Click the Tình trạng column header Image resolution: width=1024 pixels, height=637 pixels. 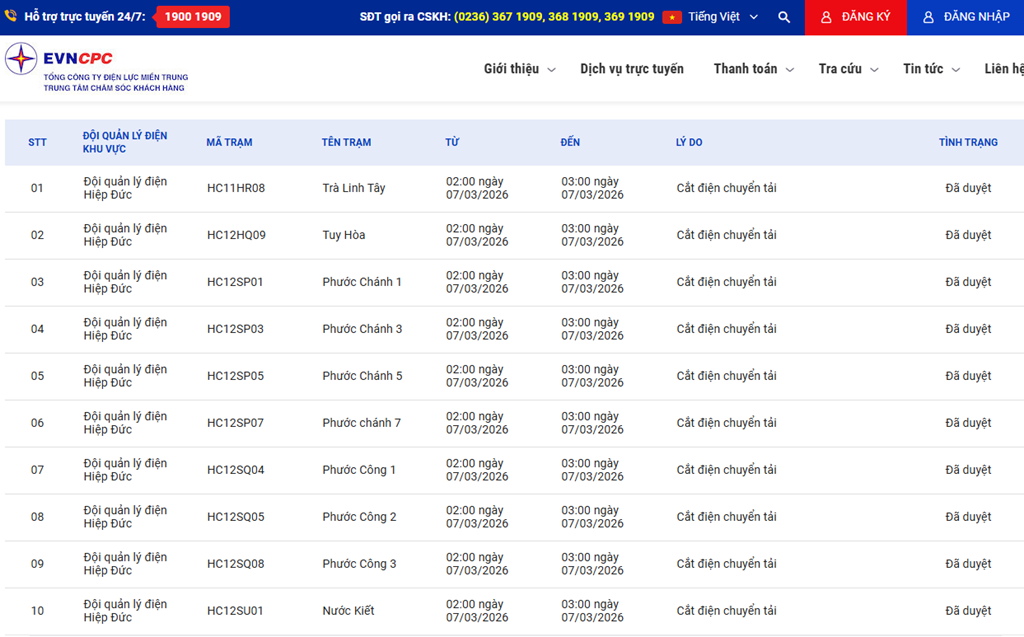pos(967,143)
